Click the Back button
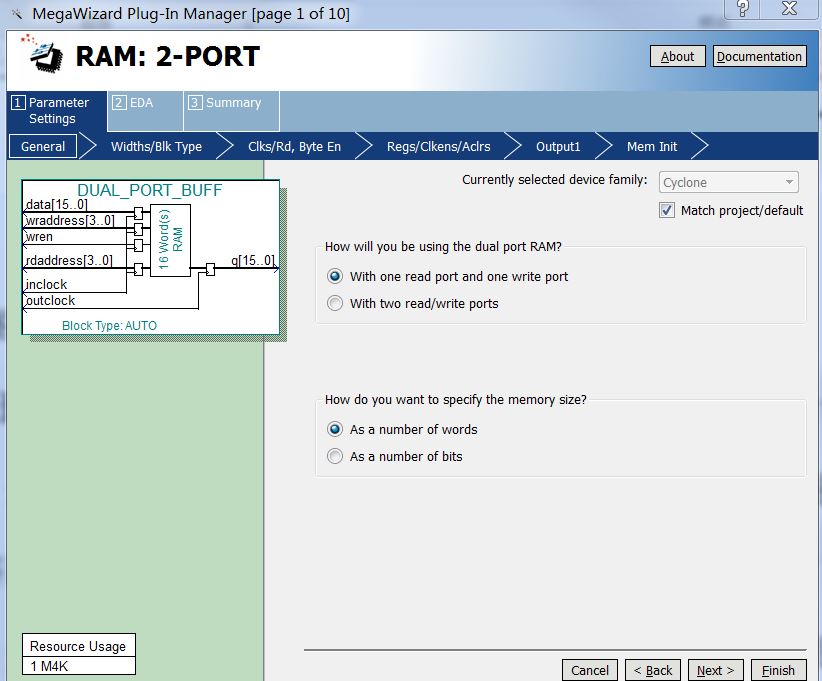Screen dimensions: 822x681 coord(653,671)
